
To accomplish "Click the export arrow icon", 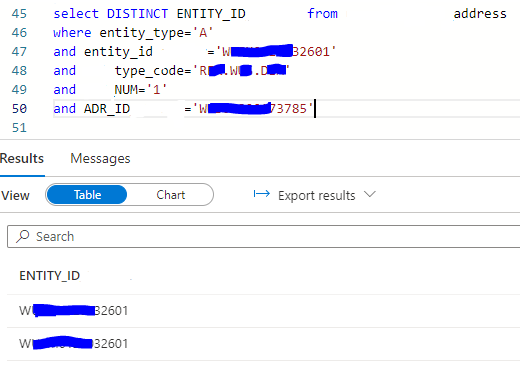I will [262, 194].
